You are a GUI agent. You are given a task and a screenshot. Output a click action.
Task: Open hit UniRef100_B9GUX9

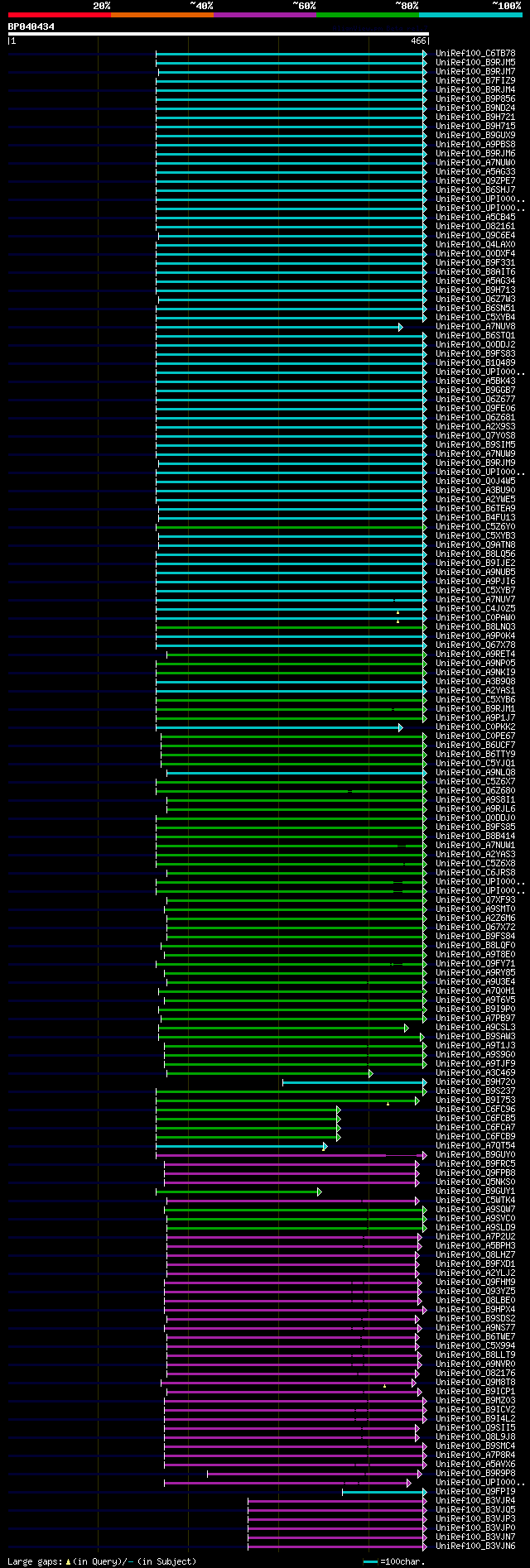475,135
